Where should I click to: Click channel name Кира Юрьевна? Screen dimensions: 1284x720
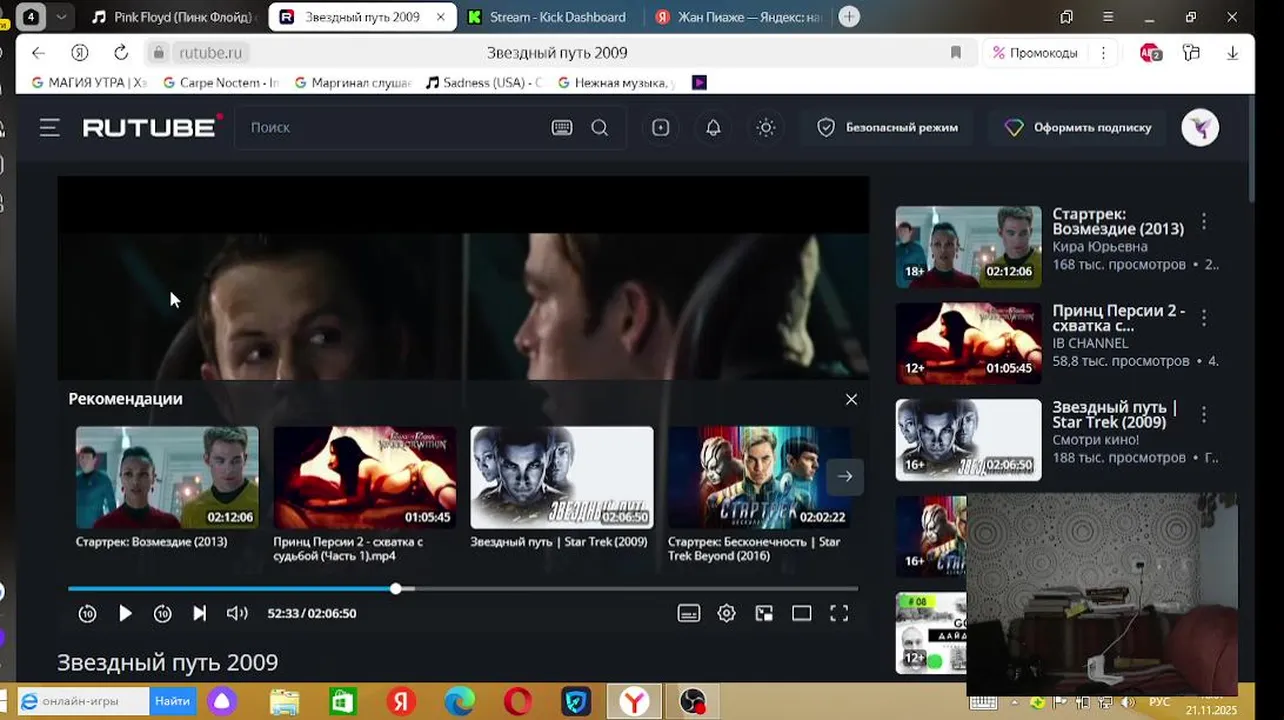[1100, 247]
